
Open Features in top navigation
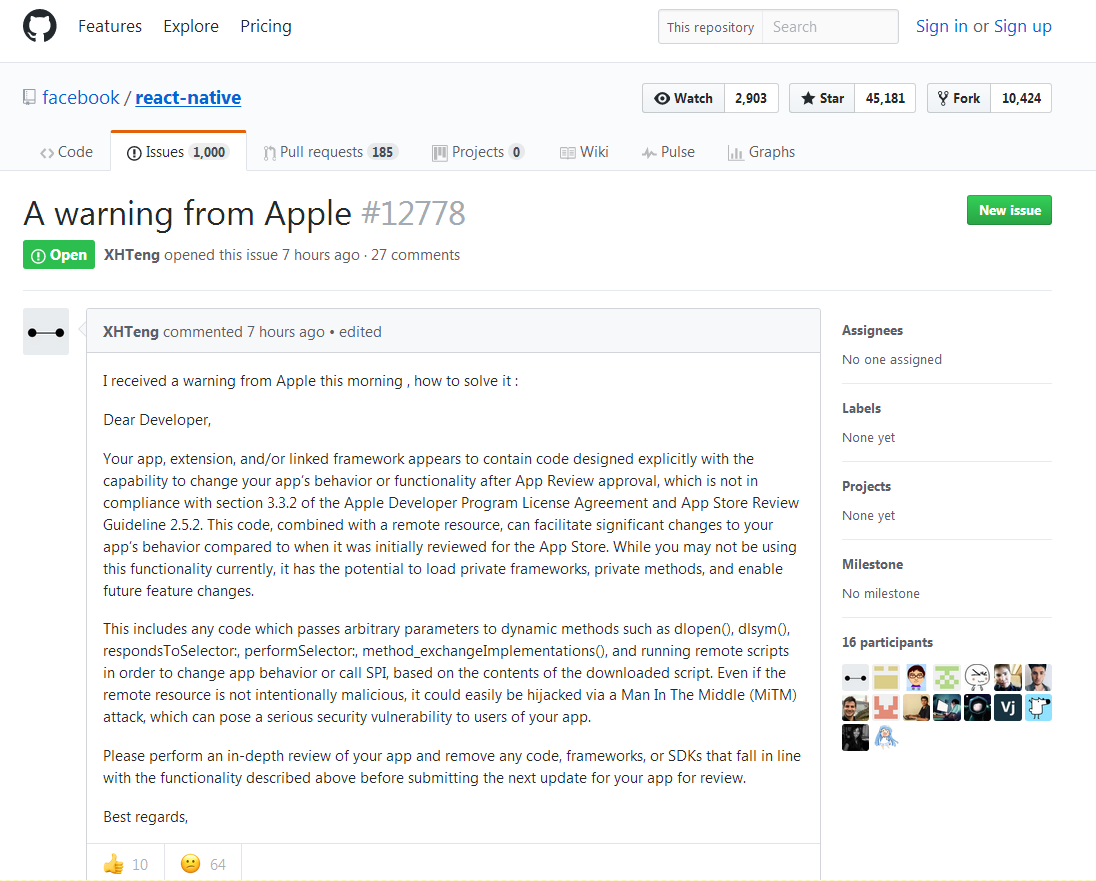110,27
